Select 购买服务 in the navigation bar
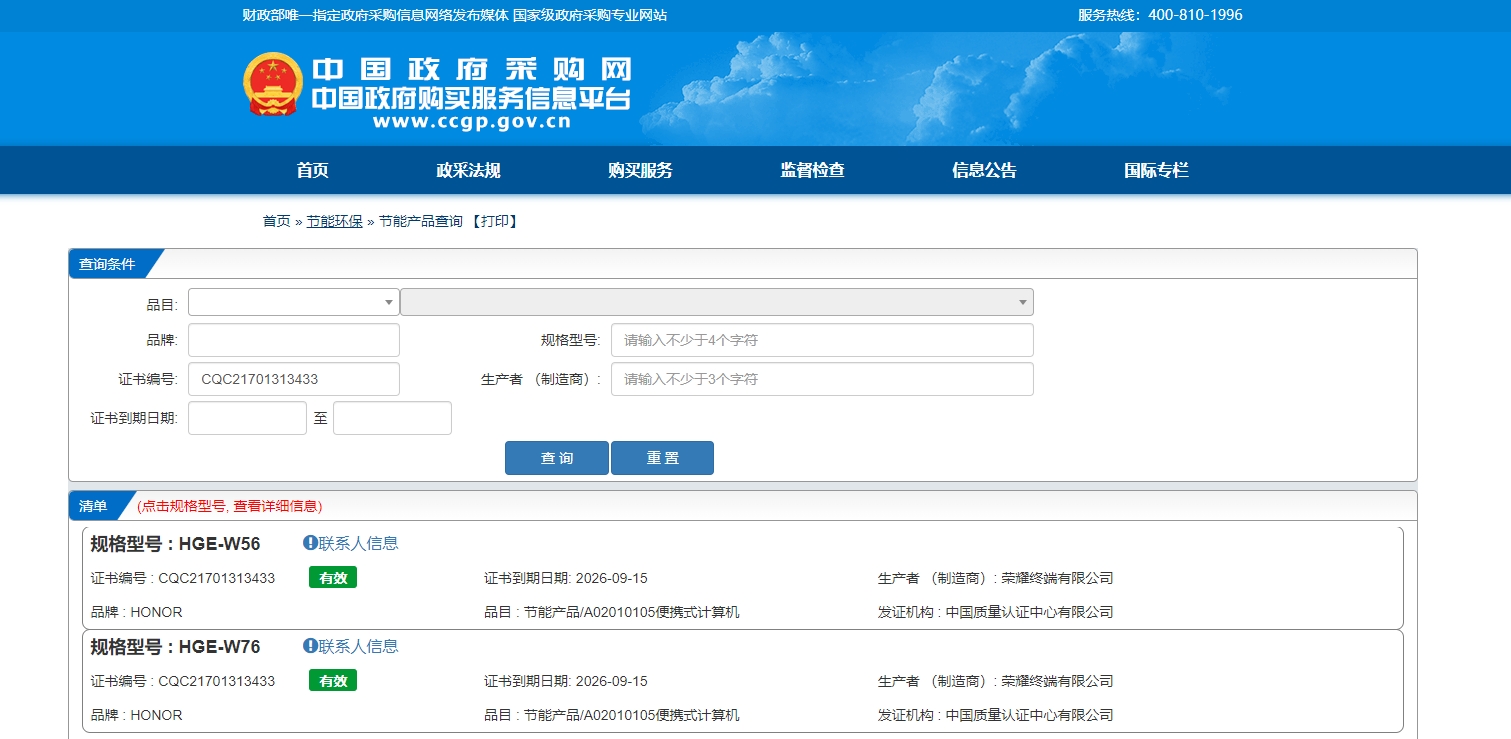 [x=640, y=171]
